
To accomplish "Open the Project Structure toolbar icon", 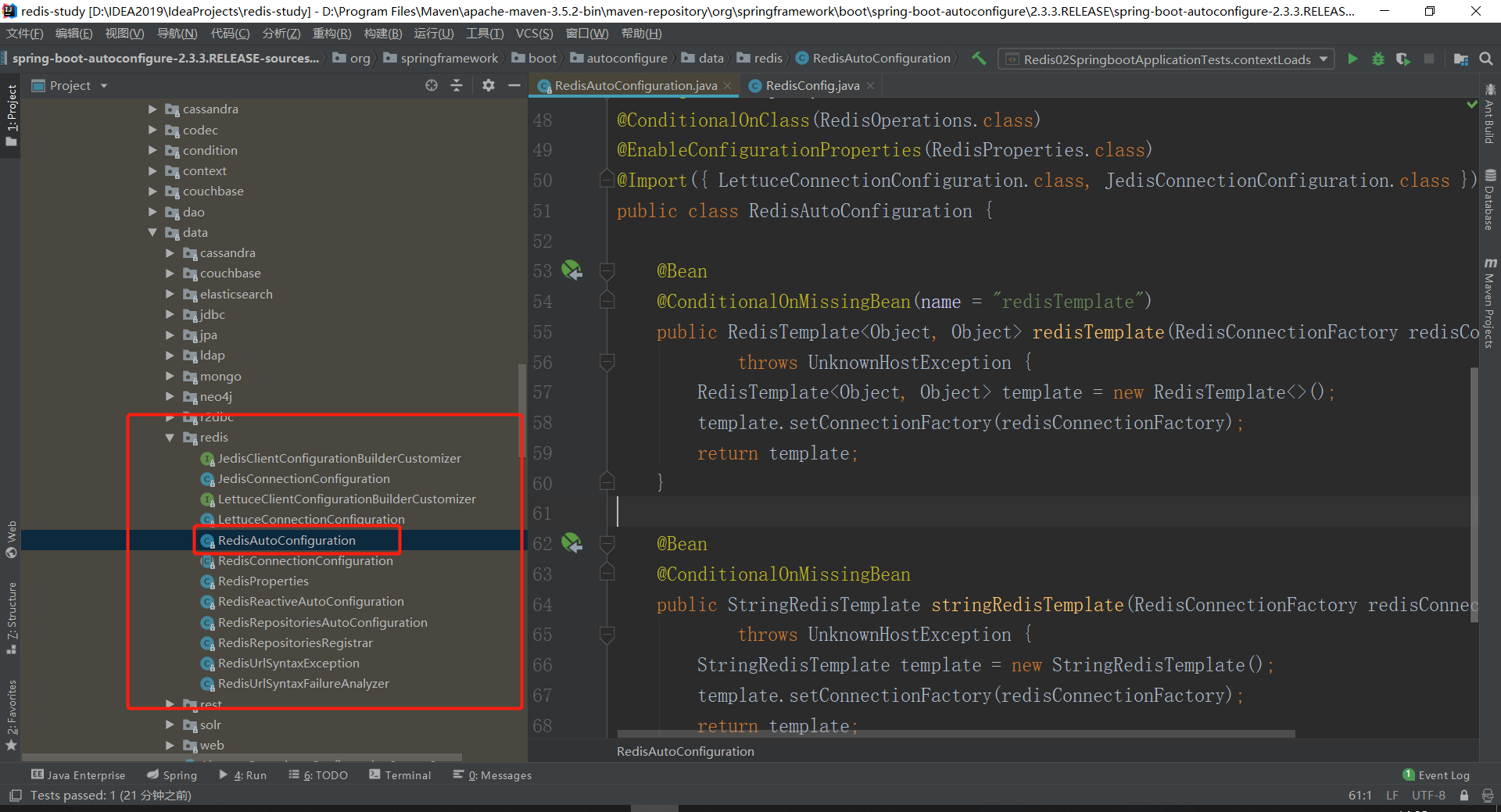I will coord(1460,59).
